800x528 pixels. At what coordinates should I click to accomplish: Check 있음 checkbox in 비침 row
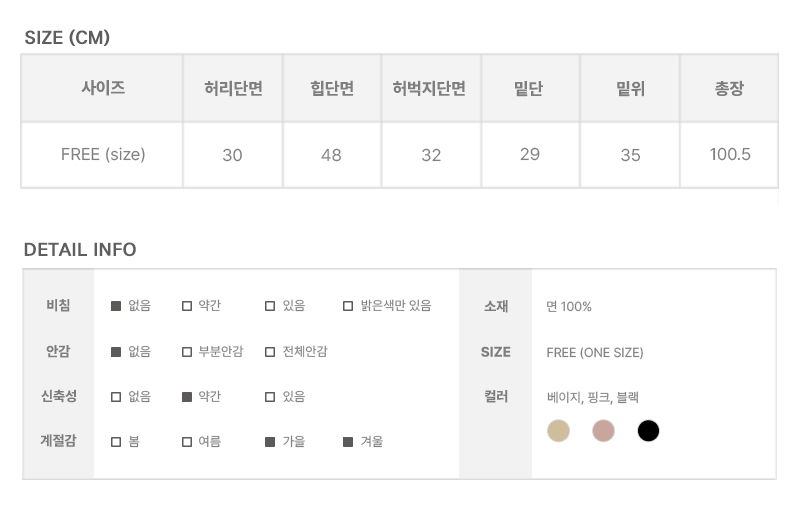tap(270, 306)
